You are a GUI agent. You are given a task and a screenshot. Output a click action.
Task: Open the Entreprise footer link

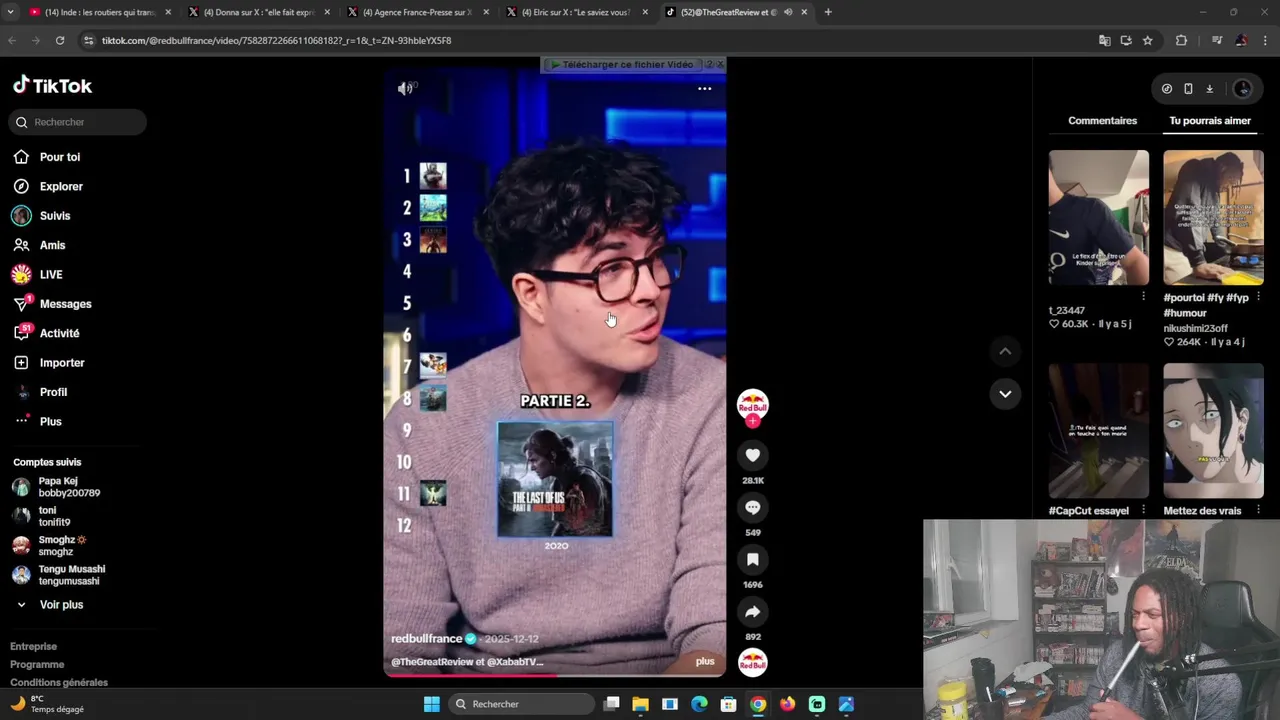[x=33, y=647]
